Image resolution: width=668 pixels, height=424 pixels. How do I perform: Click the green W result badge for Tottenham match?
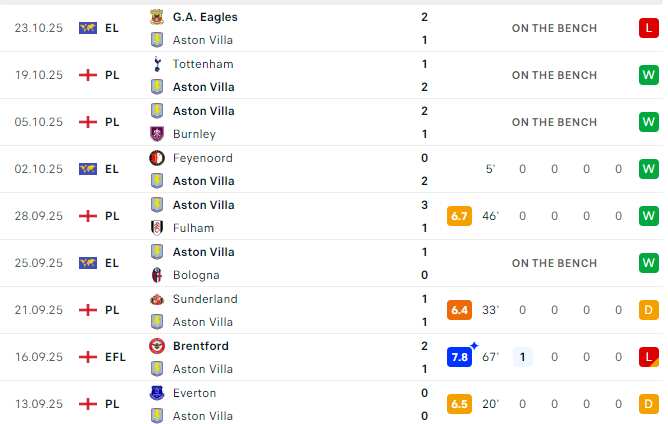click(x=649, y=75)
